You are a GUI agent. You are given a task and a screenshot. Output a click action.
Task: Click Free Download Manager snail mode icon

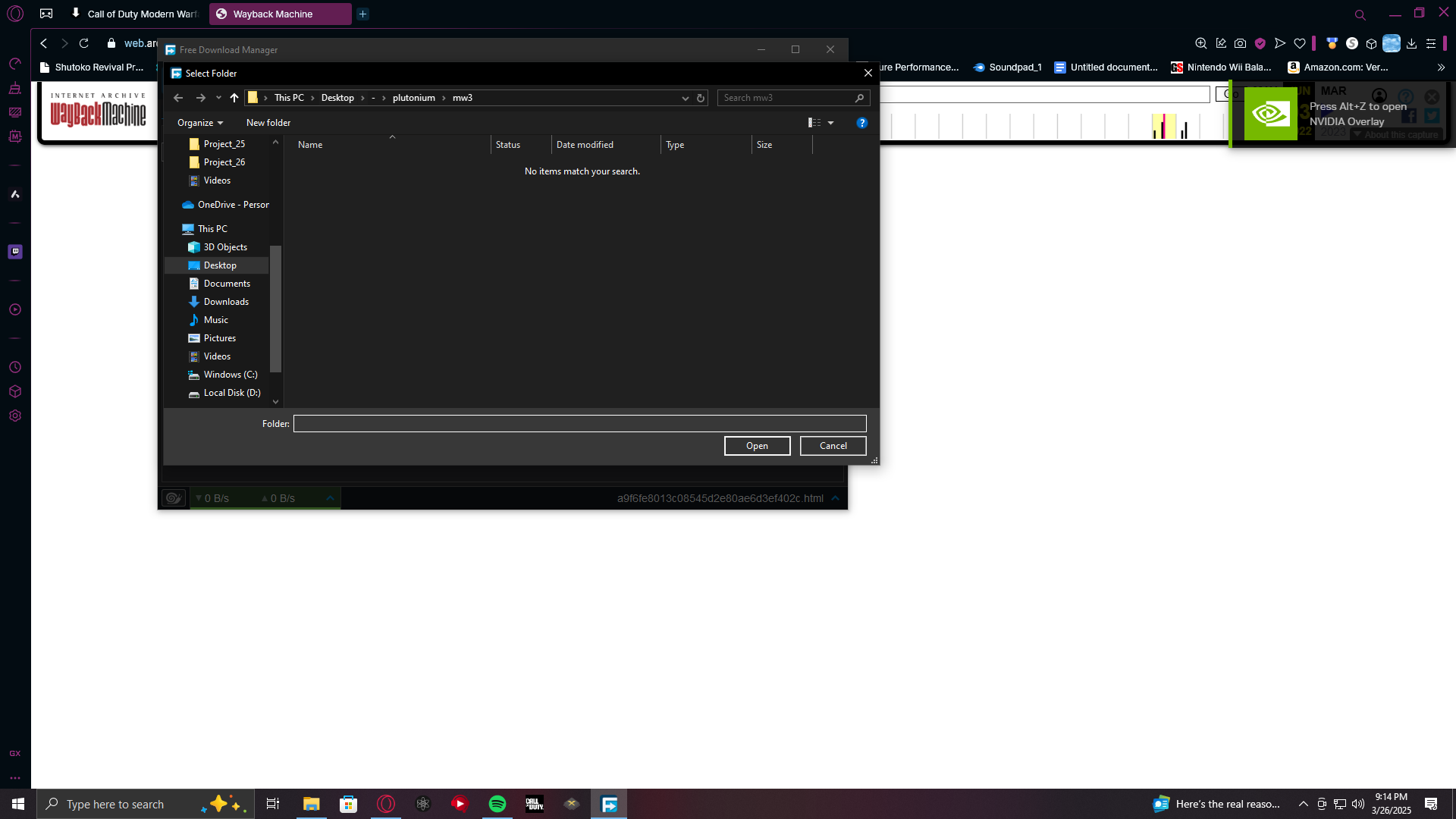pyautogui.click(x=174, y=498)
